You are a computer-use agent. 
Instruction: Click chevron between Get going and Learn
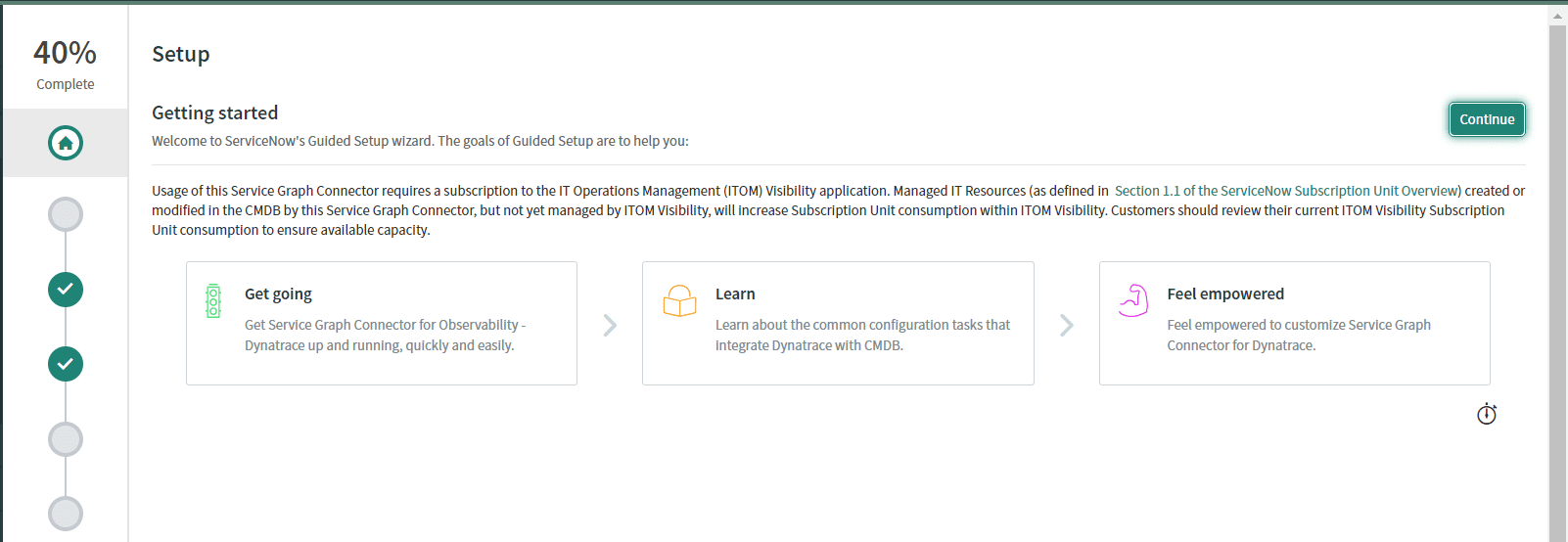610,325
